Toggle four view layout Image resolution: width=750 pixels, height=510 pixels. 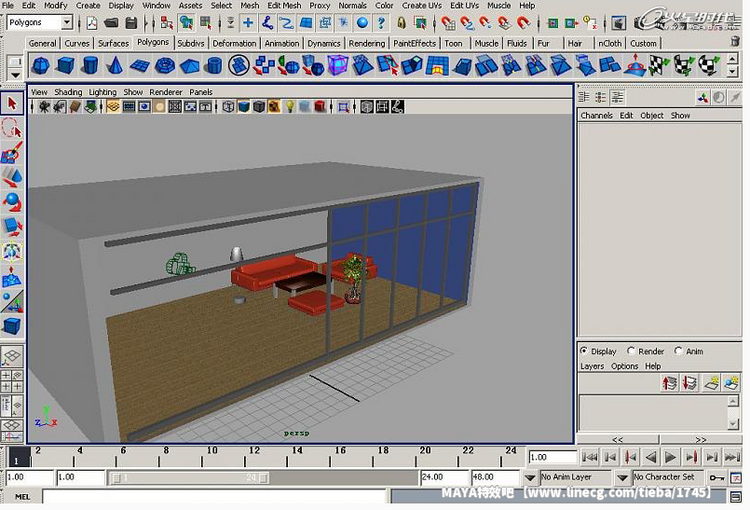tap(12, 381)
